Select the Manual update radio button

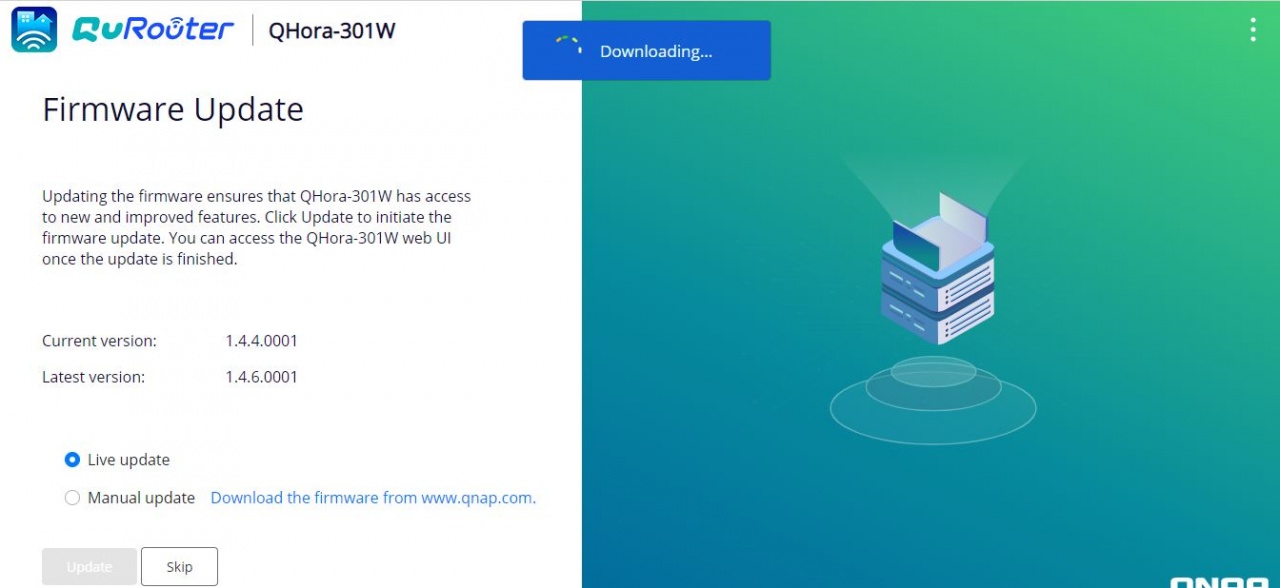pos(72,498)
